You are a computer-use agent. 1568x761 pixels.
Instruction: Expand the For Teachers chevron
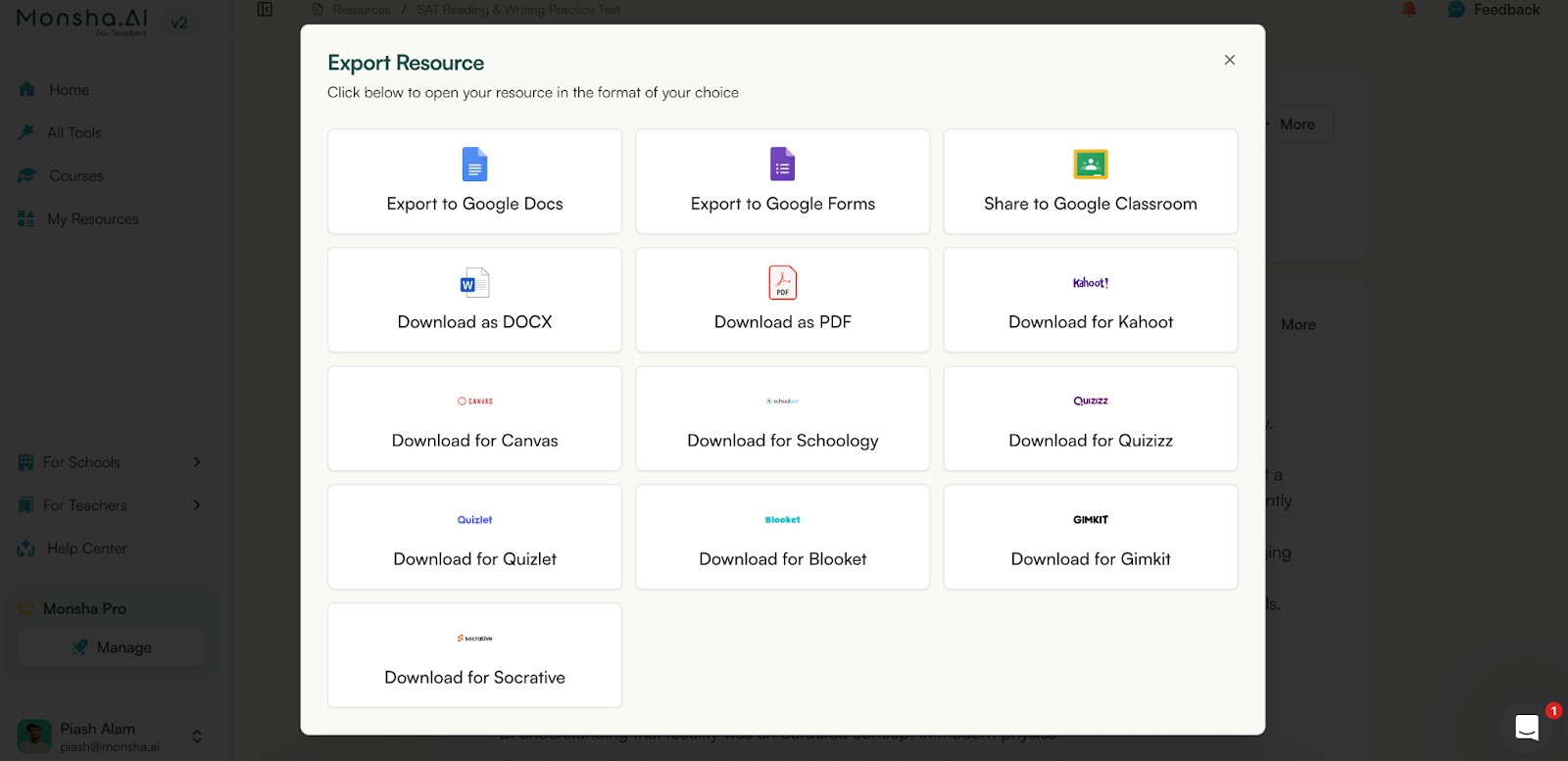pos(197,505)
